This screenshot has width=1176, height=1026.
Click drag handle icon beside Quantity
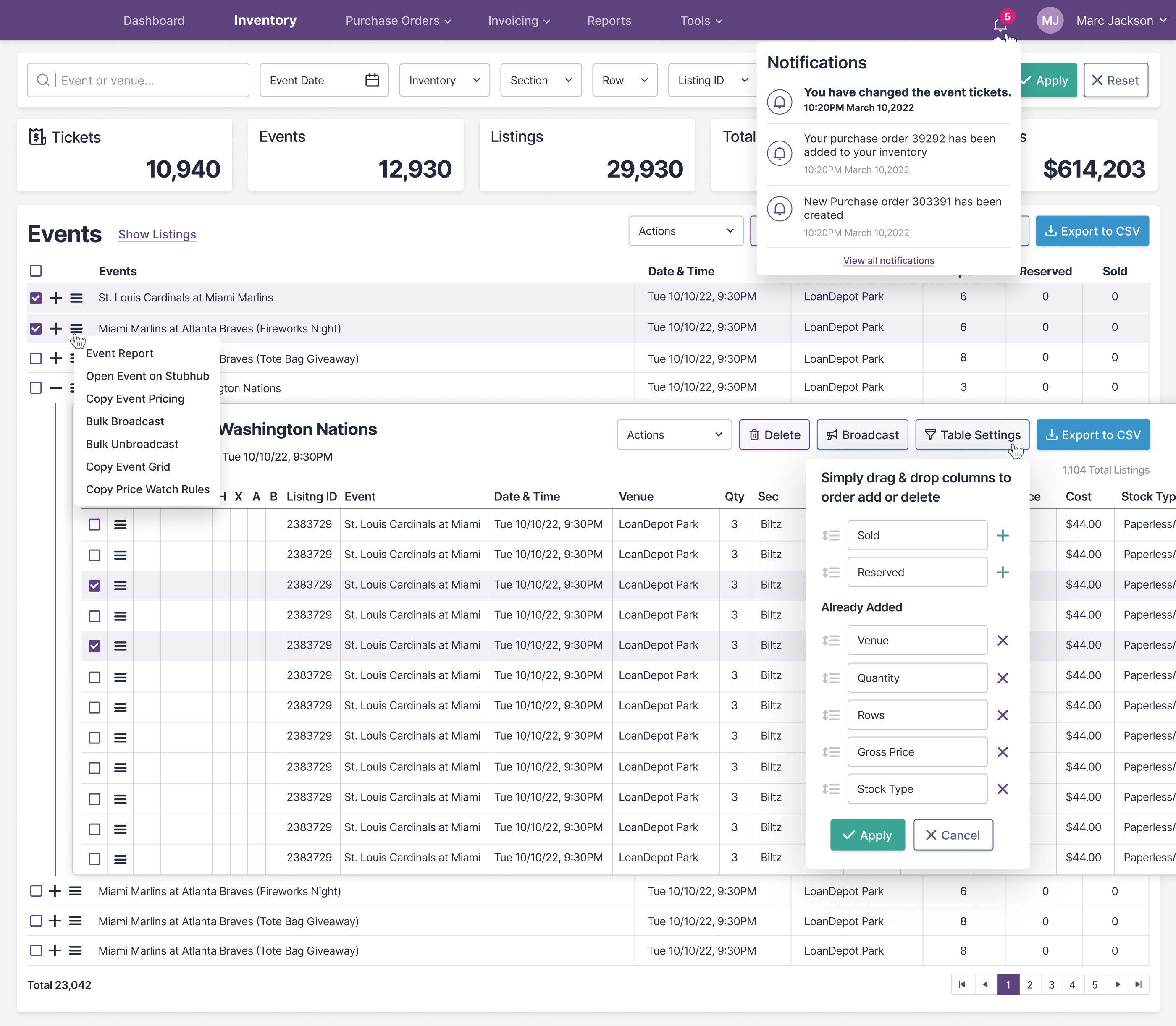(831, 678)
